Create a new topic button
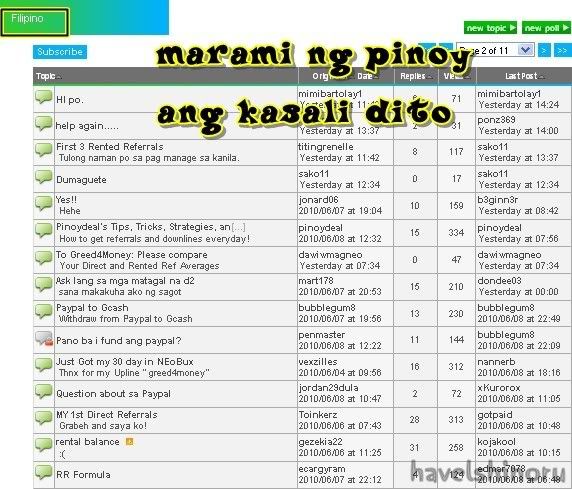The height and width of the screenshot is (489, 572). (490, 28)
